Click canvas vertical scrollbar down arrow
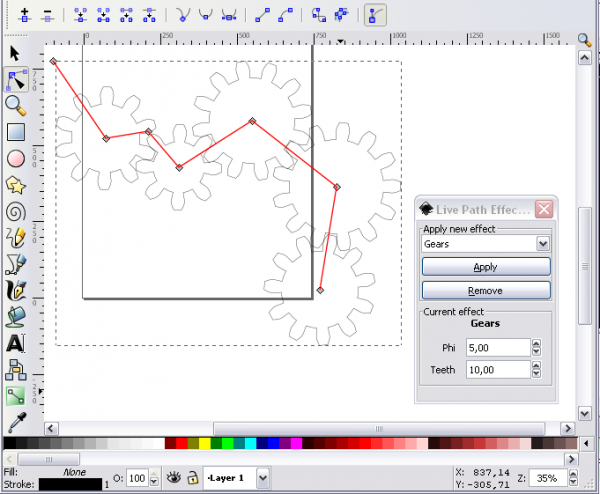 click(x=585, y=414)
